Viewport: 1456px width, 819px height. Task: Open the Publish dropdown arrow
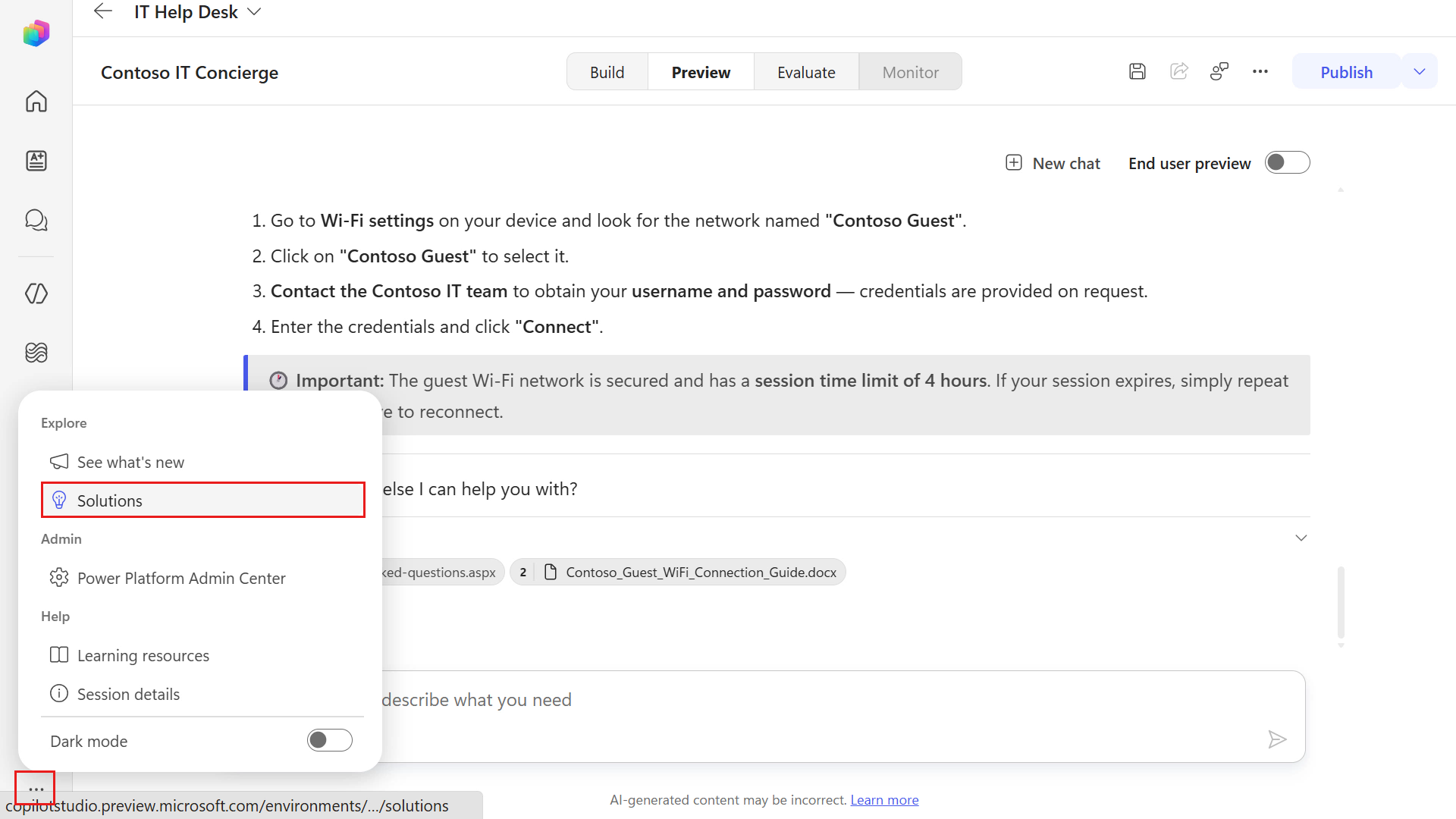pyautogui.click(x=1420, y=71)
